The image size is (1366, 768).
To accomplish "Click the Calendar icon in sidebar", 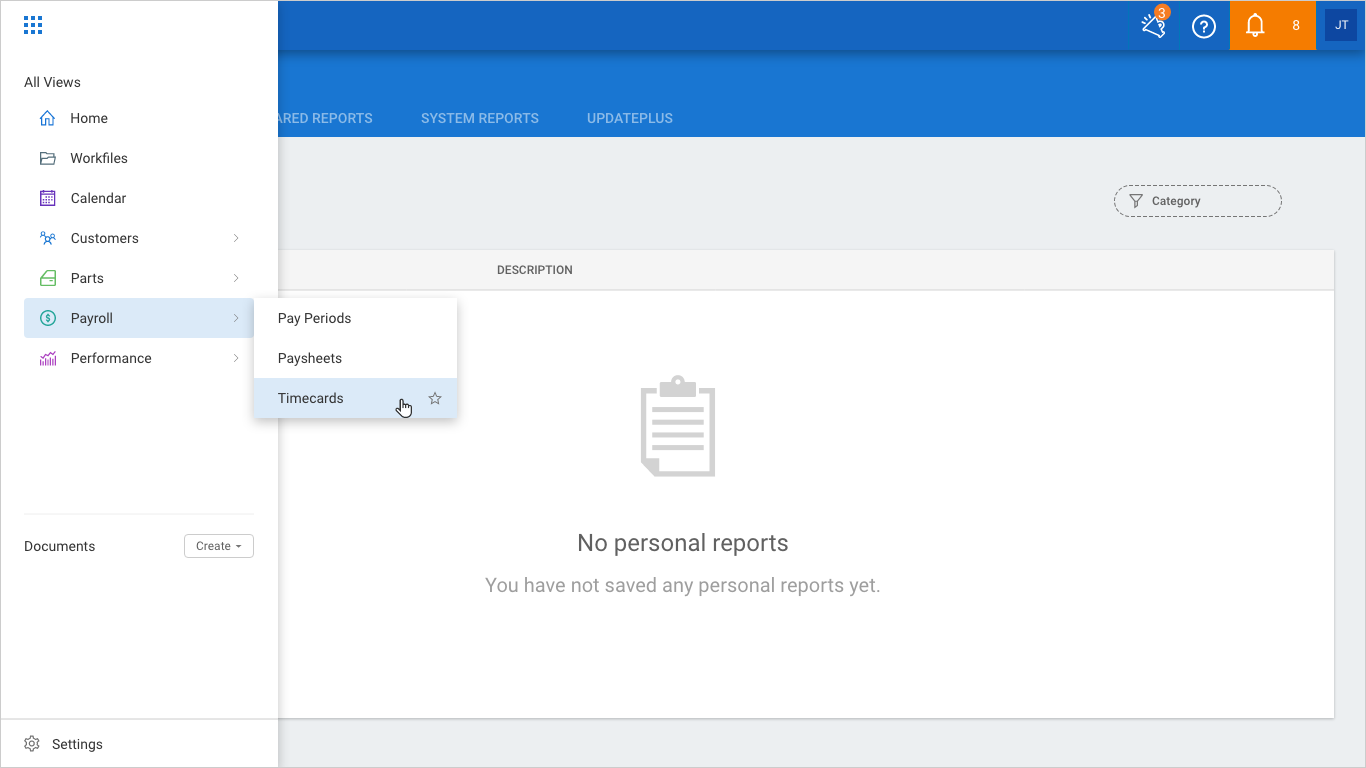I will click(x=47, y=198).
